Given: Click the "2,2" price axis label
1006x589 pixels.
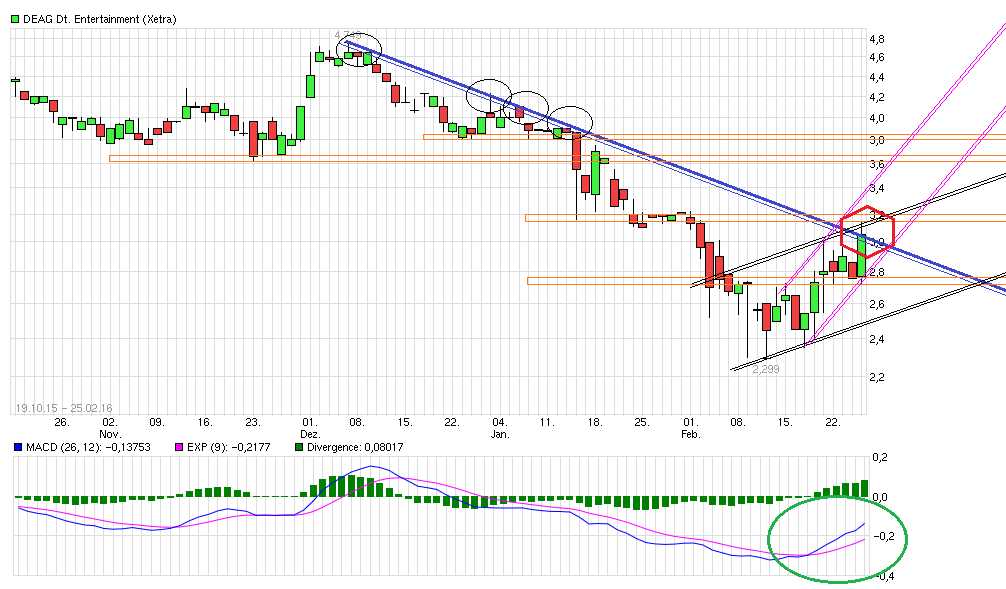Looking at the screenshot, I should (x=877, y=377).
